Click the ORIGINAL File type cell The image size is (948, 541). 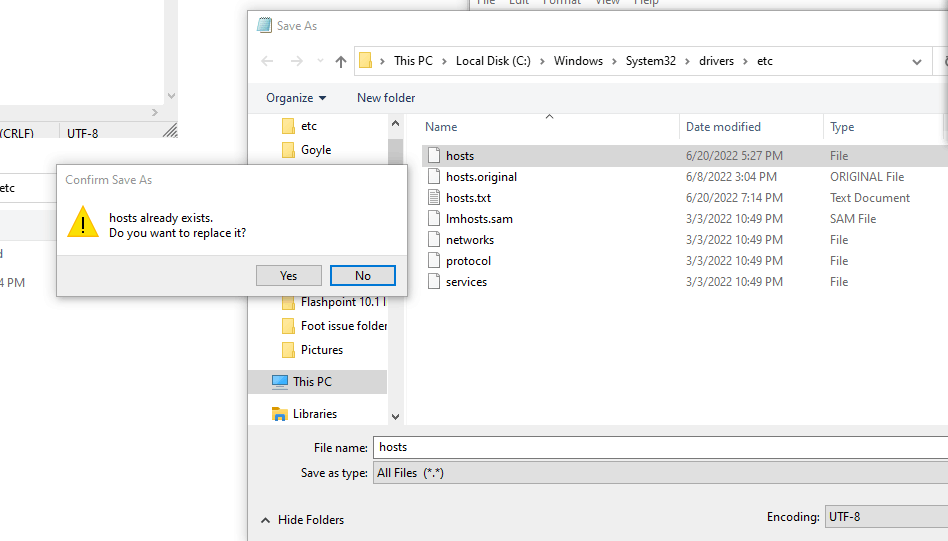coord(867,177)
